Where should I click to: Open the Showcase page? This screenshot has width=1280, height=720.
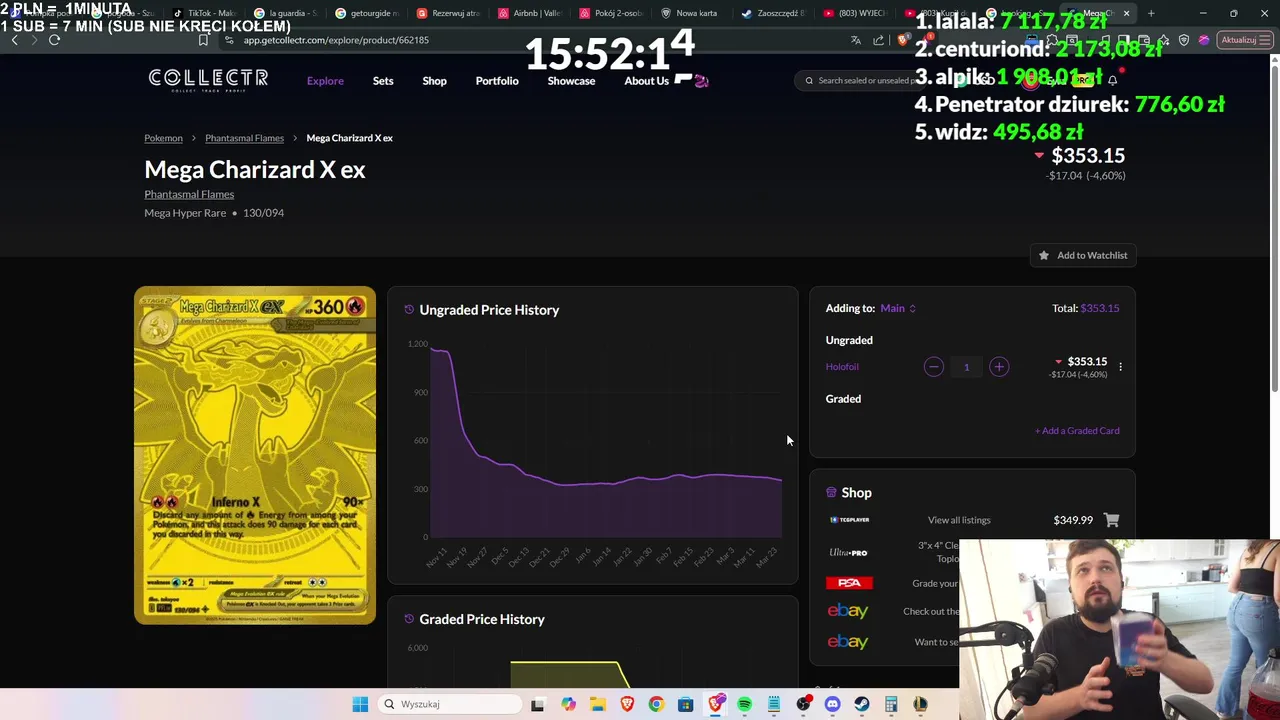(x=571, y=81)
